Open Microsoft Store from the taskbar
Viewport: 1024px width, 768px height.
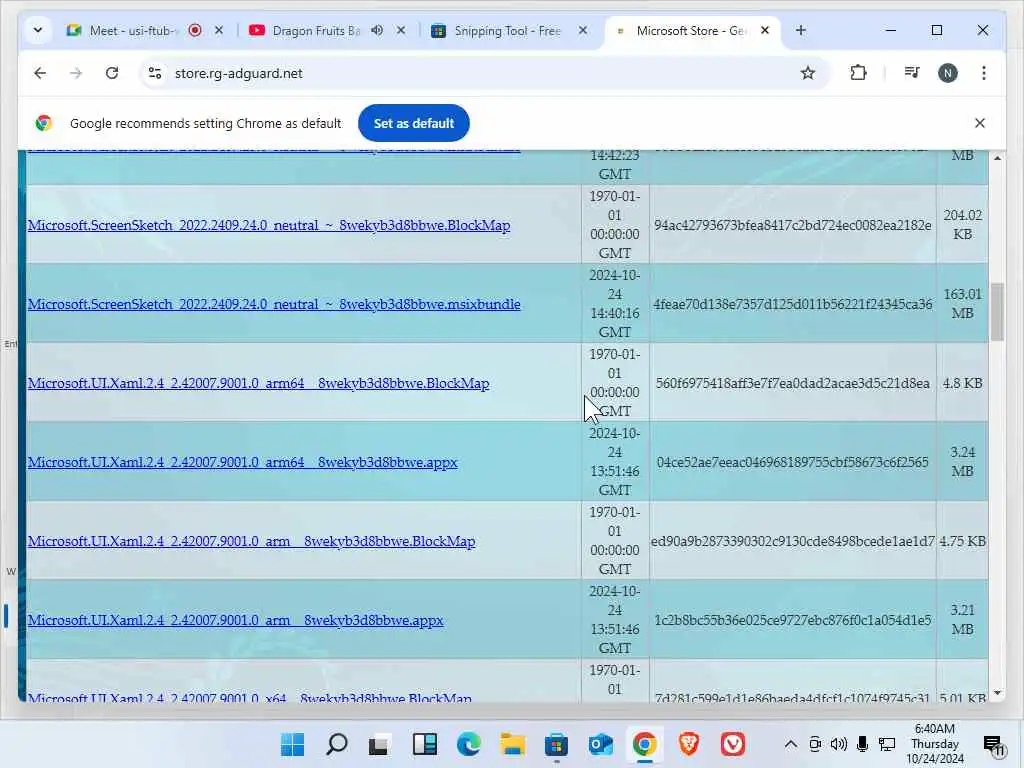(x=556, y=744)
